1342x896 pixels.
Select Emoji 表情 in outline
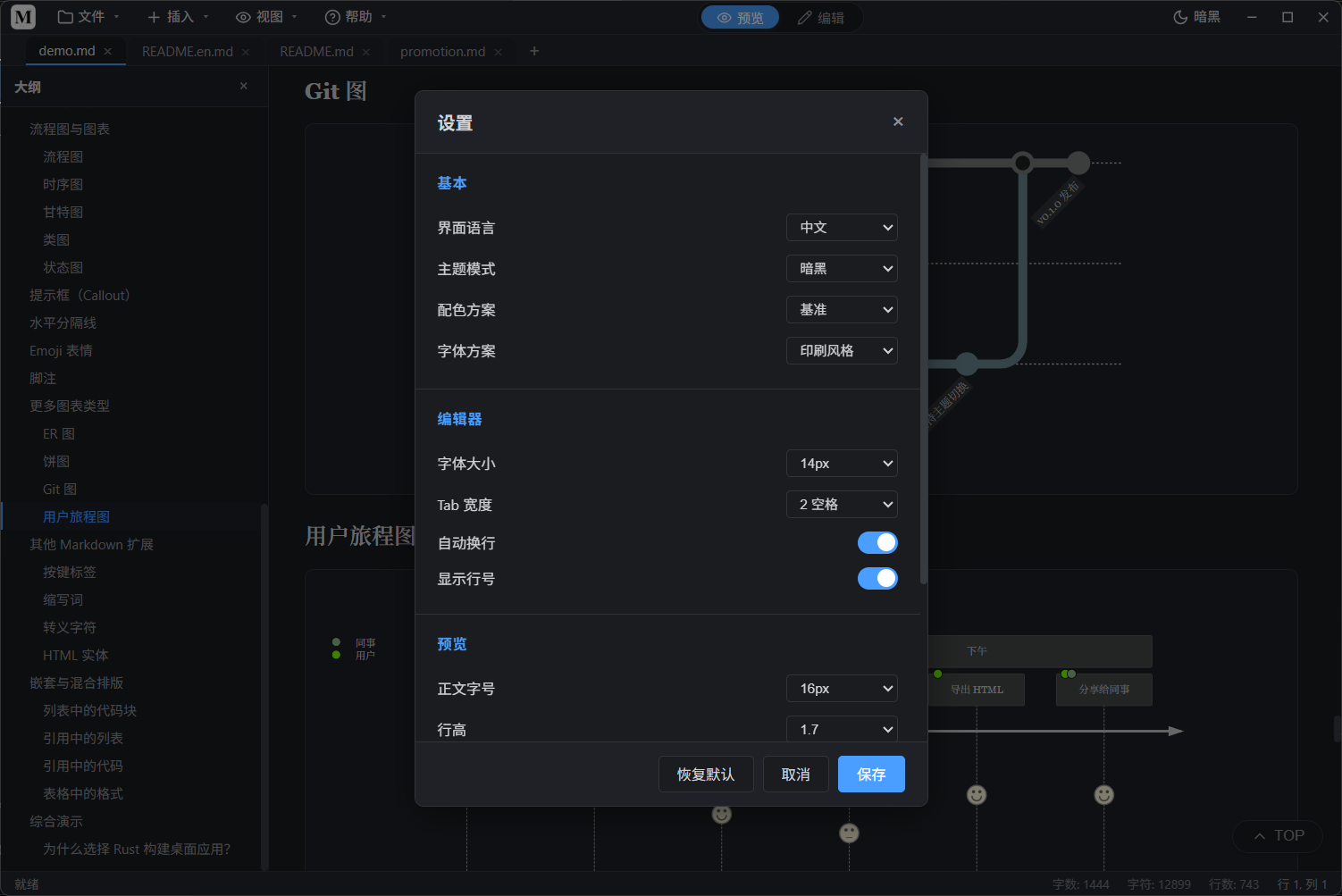[61, 350]
